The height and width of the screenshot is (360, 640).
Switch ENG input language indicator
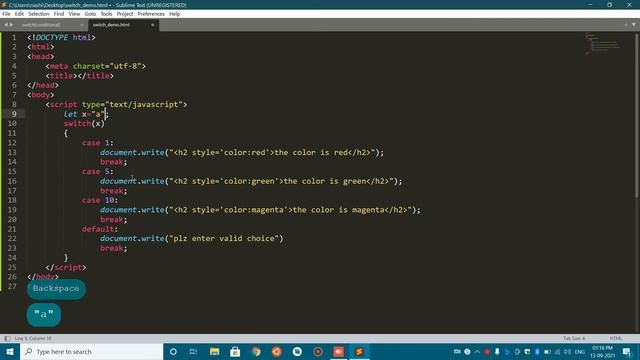[580, 351]
